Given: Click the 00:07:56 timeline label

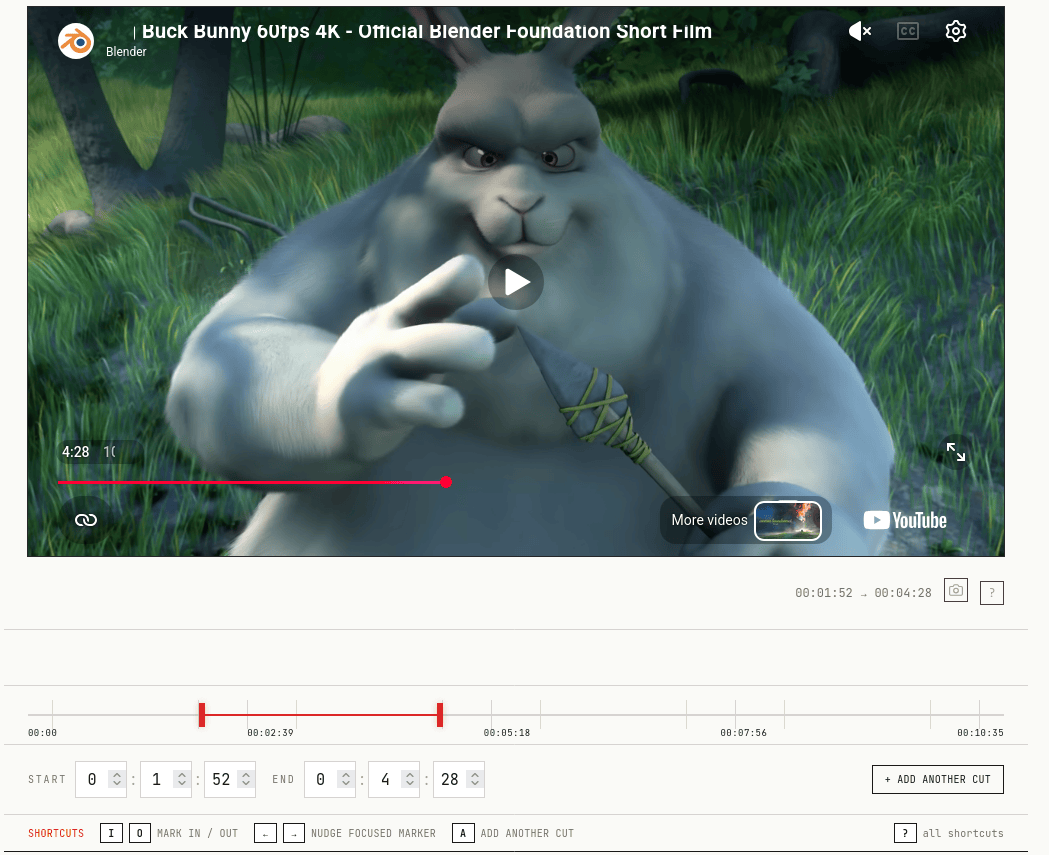Looking at the screenshot, I should pyautogui.click(x=743, y=733).
